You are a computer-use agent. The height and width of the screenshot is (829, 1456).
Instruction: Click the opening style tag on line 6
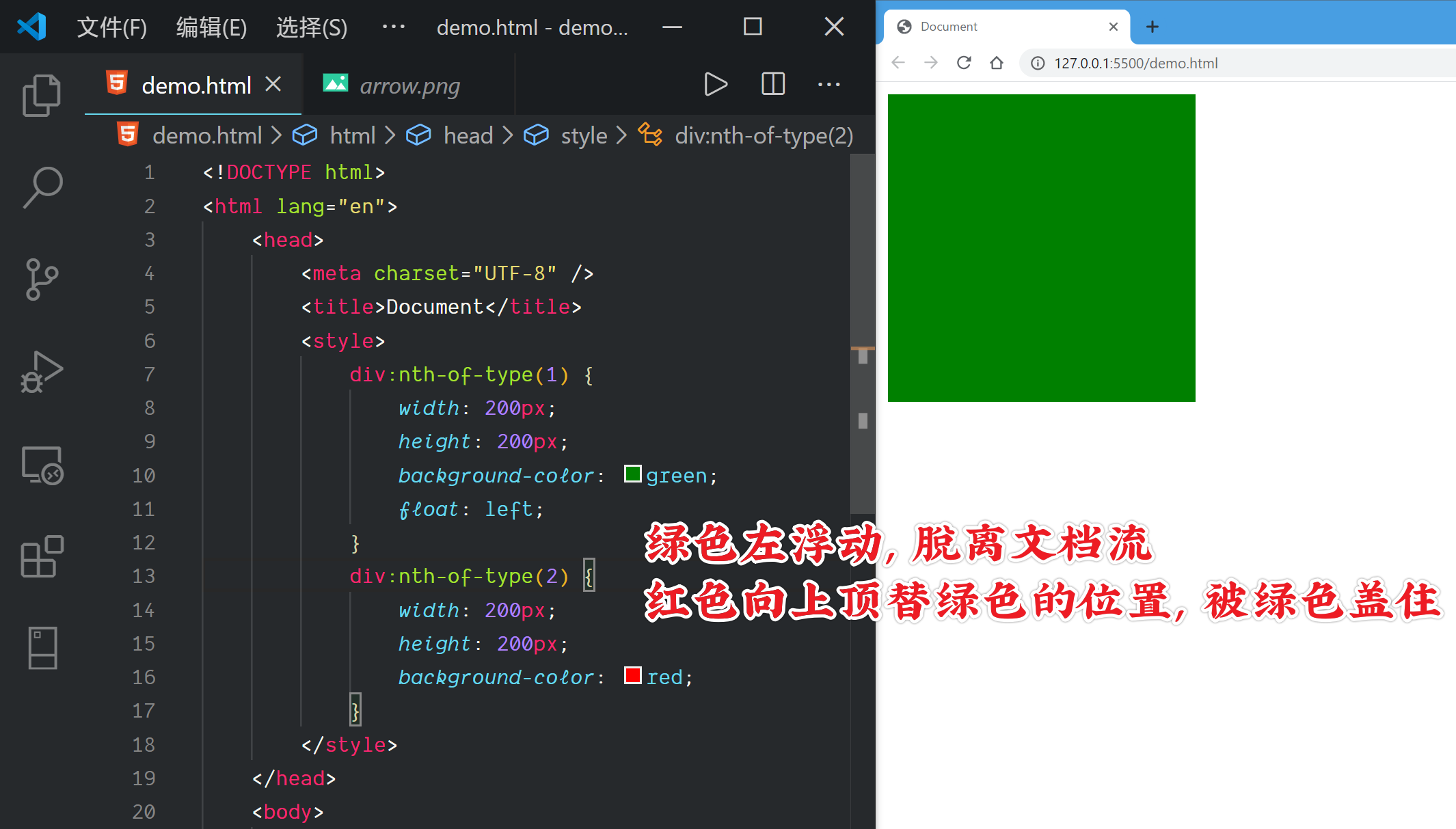343,340
